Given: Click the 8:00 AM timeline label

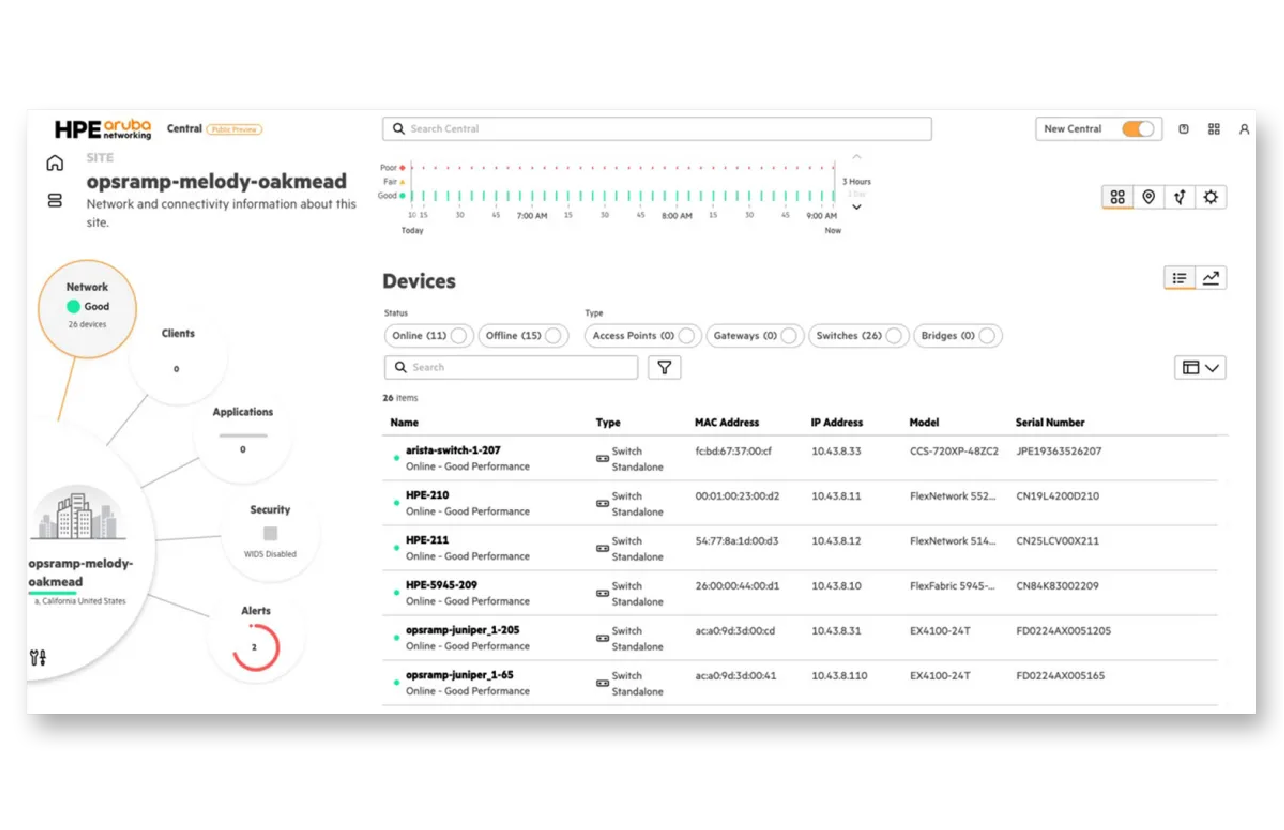Looking at the screenshot, I should (x=677, y=216).
